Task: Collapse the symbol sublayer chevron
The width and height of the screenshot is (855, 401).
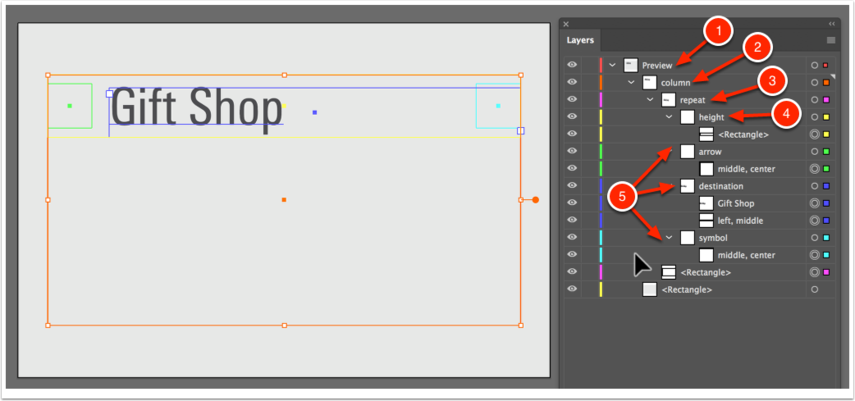Action: 669,238
